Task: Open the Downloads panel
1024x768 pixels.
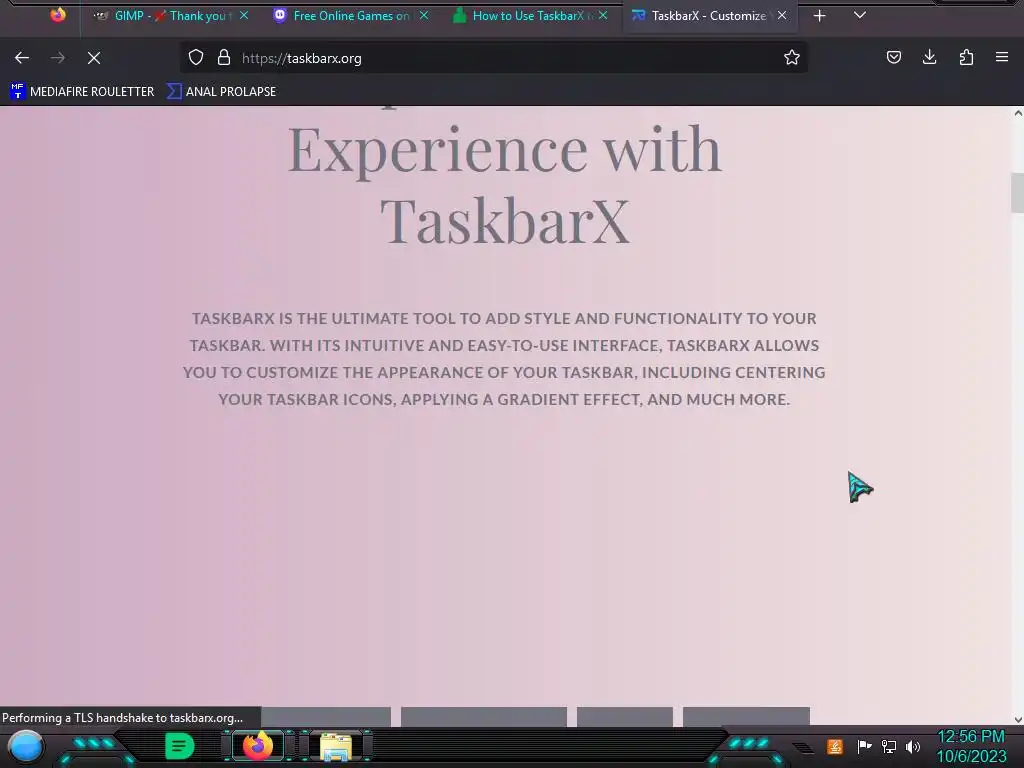Action: pyautogui.click(x=930, y=57)
